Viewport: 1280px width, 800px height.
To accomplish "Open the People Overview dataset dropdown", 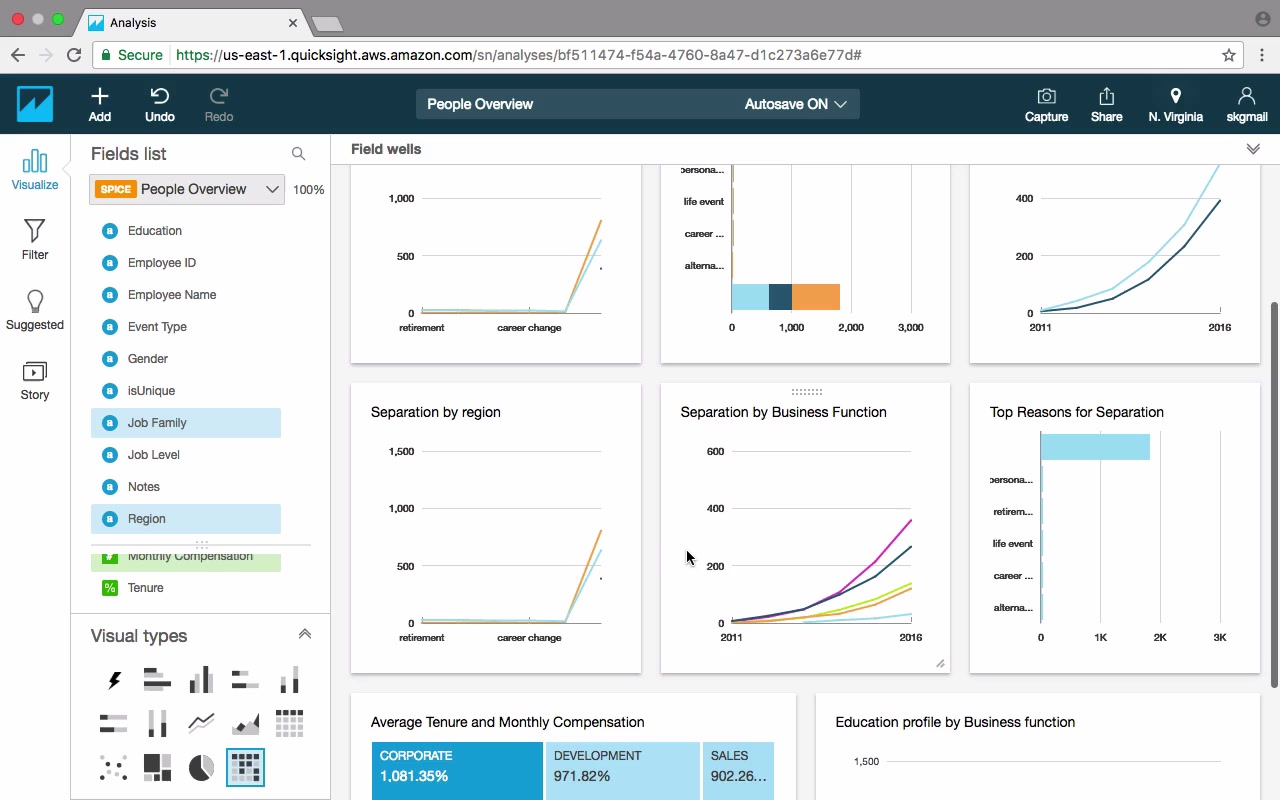I will coord(187,189).
